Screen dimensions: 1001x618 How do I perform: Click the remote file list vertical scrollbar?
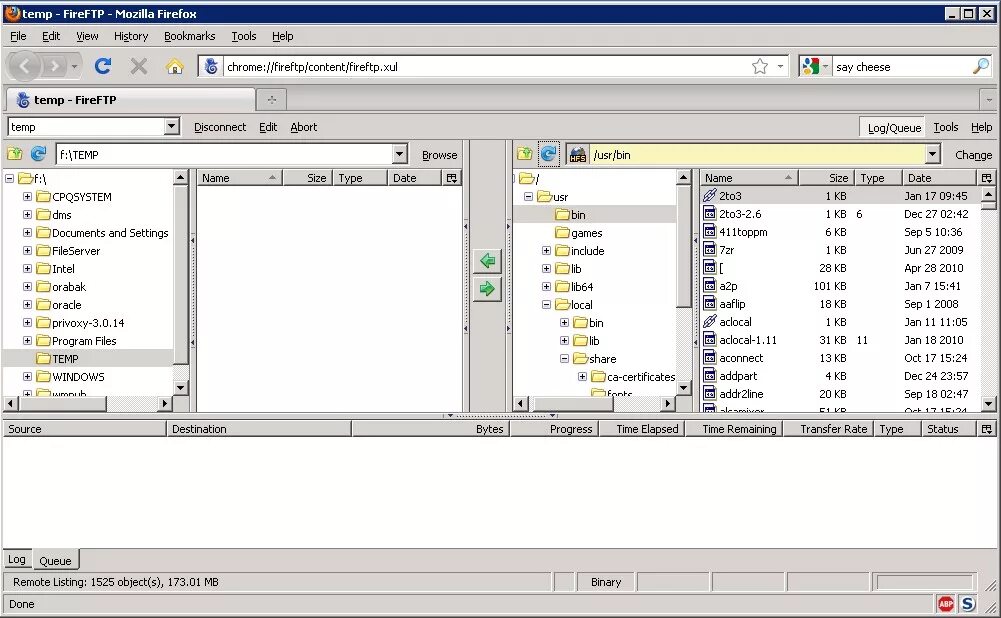988,299
